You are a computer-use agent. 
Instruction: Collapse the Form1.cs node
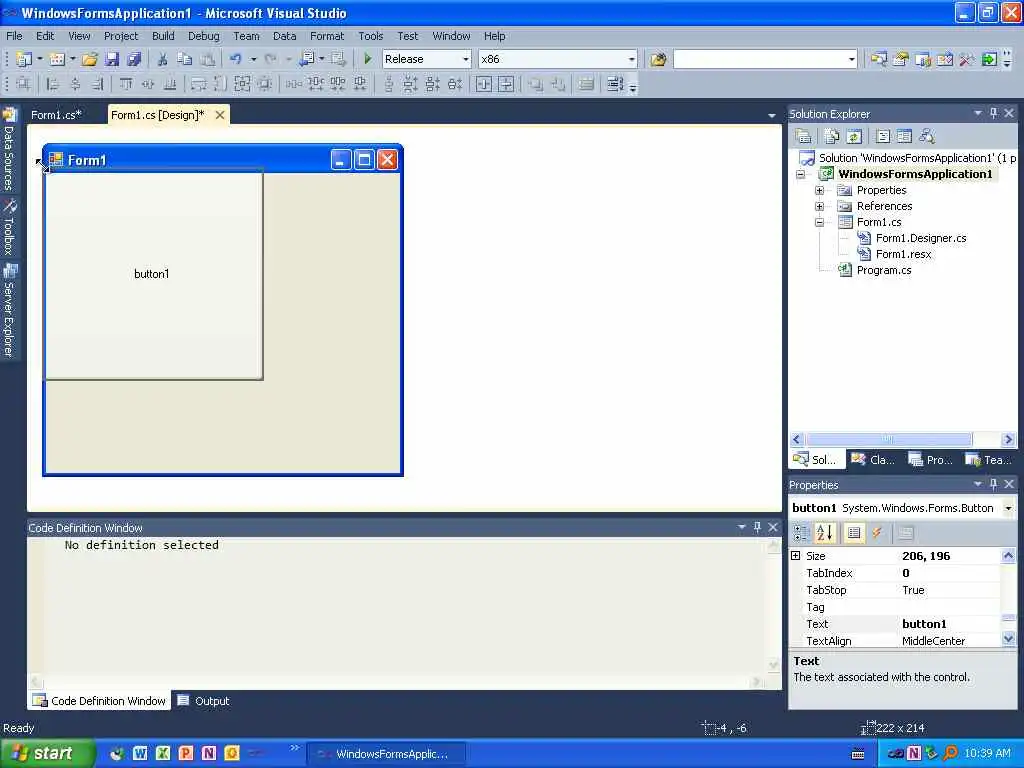click(x=820, y=222)
